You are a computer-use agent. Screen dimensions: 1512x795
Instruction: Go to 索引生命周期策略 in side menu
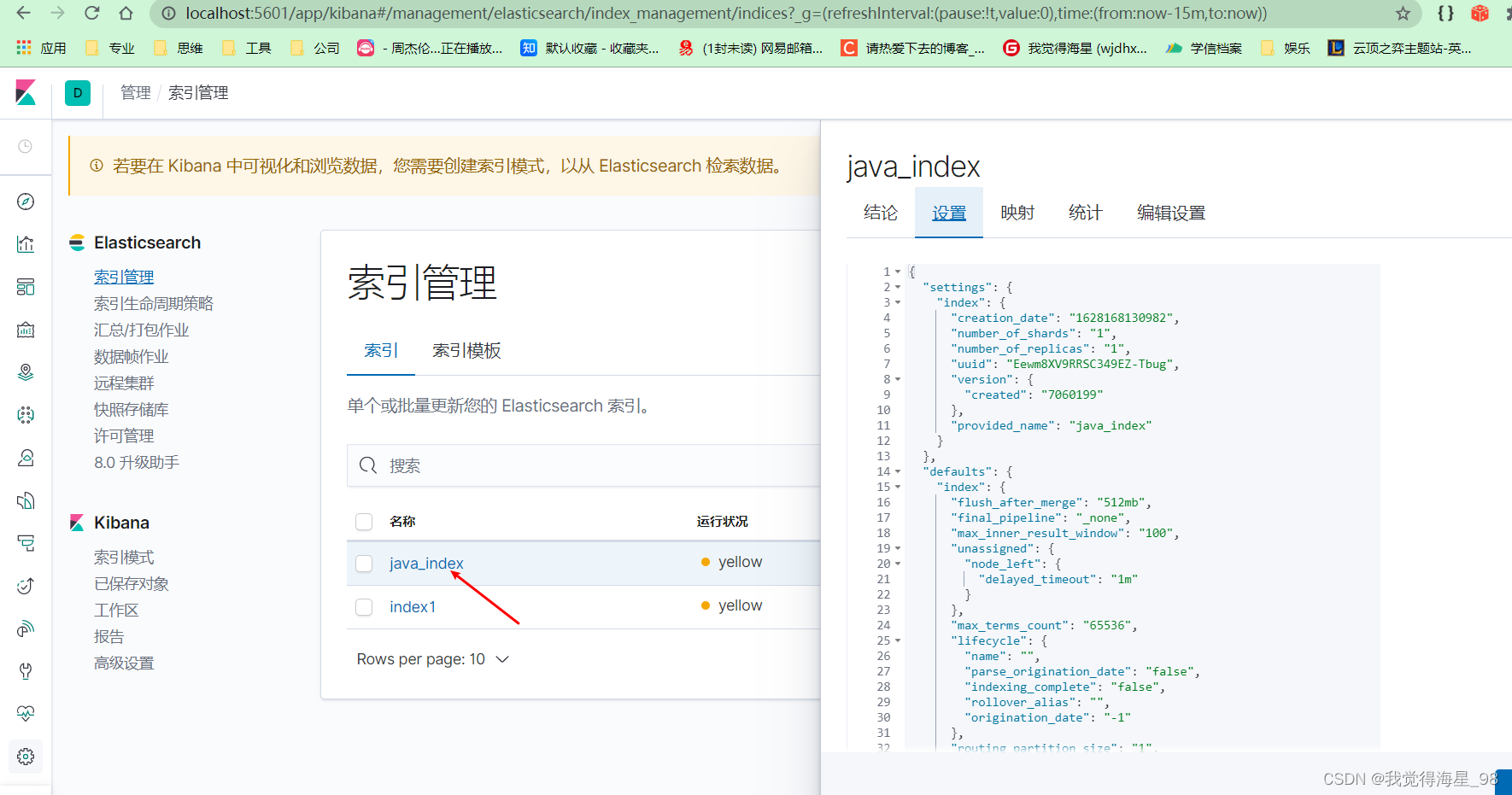point(154,303)
